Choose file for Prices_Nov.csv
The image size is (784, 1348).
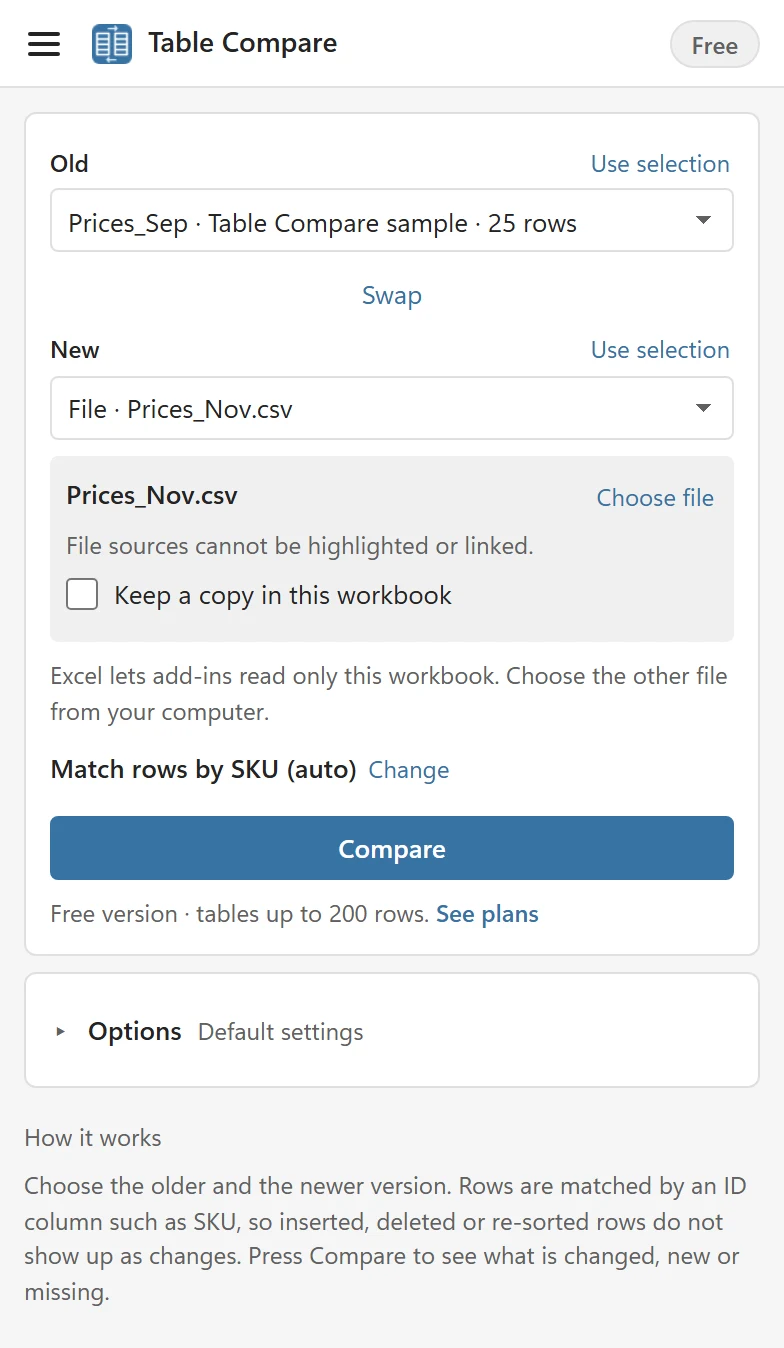(x=655, y=498)
